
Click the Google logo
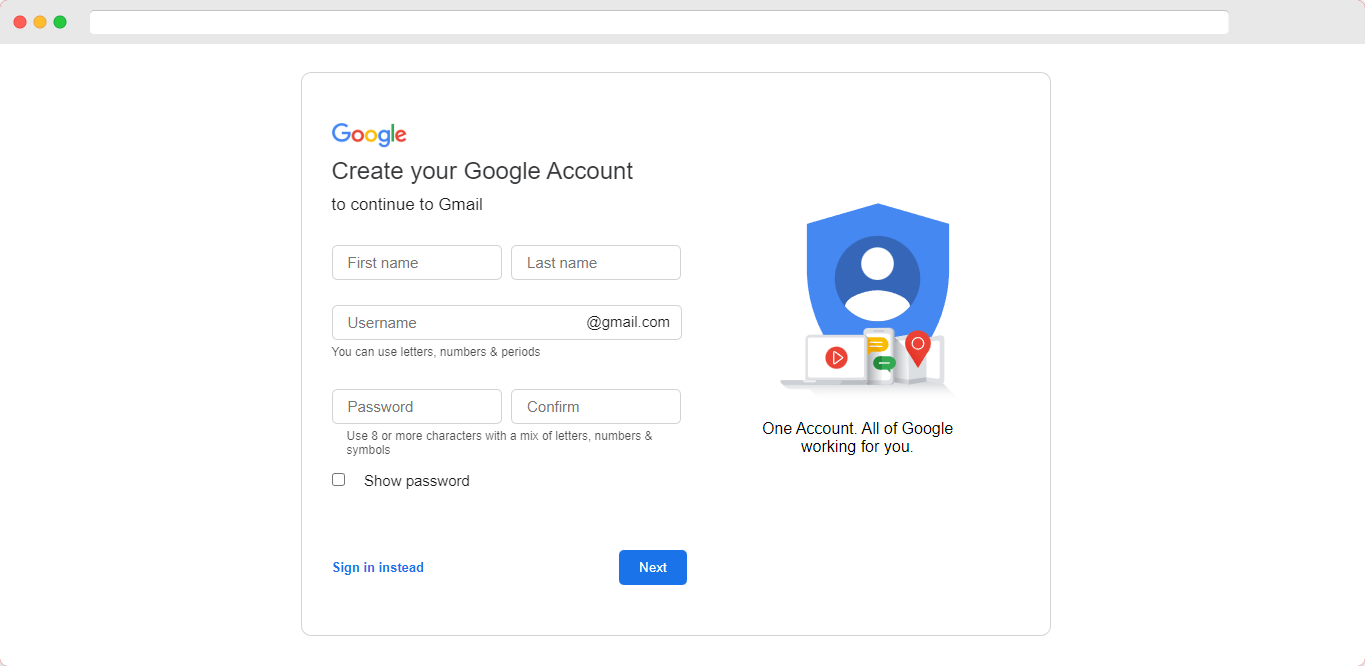(369, 135)
